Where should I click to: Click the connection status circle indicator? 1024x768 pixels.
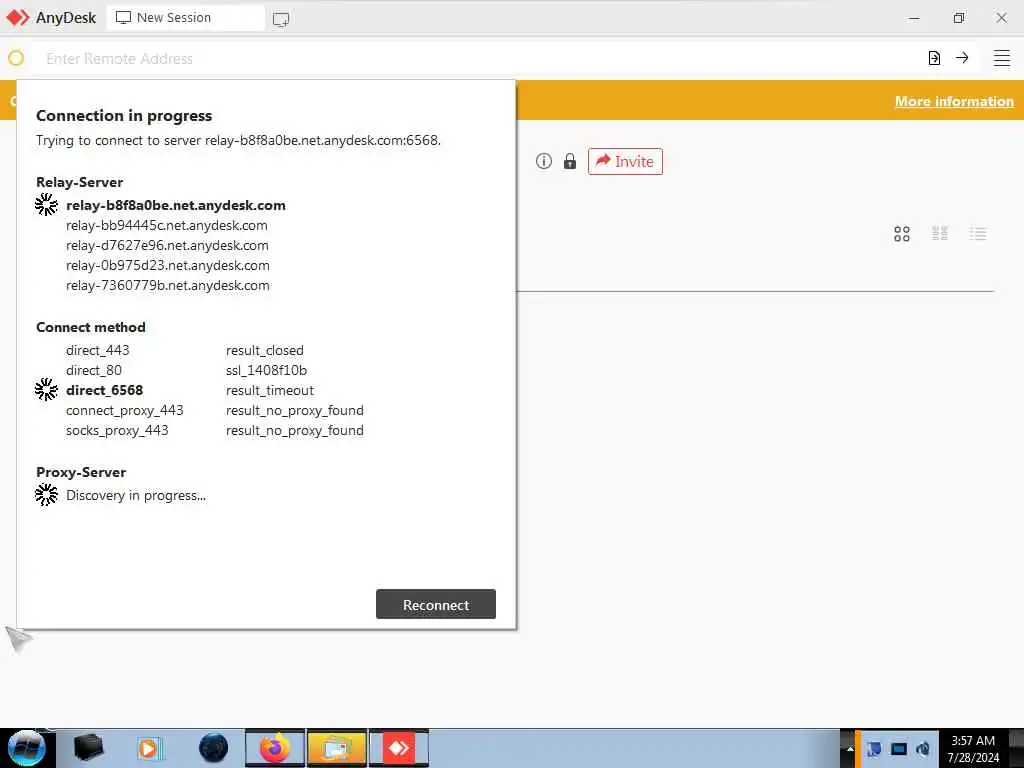tap(16, 58)
